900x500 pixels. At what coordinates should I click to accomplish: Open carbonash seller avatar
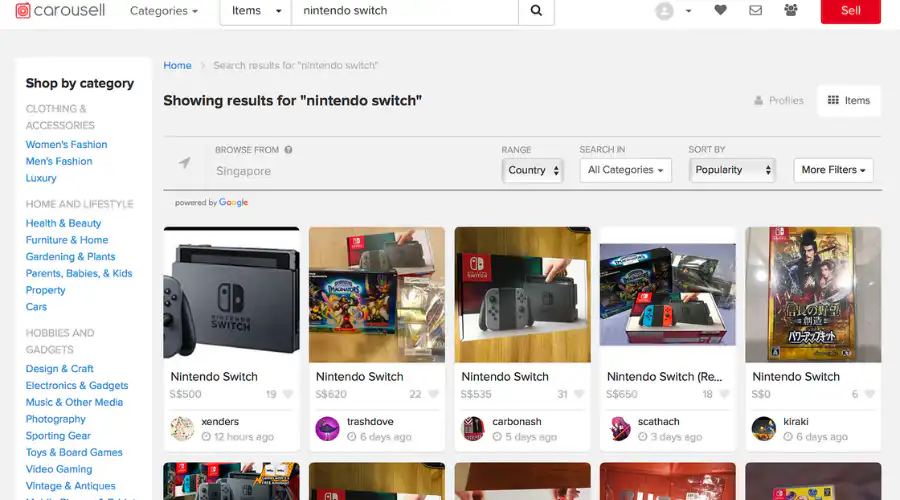473,429
